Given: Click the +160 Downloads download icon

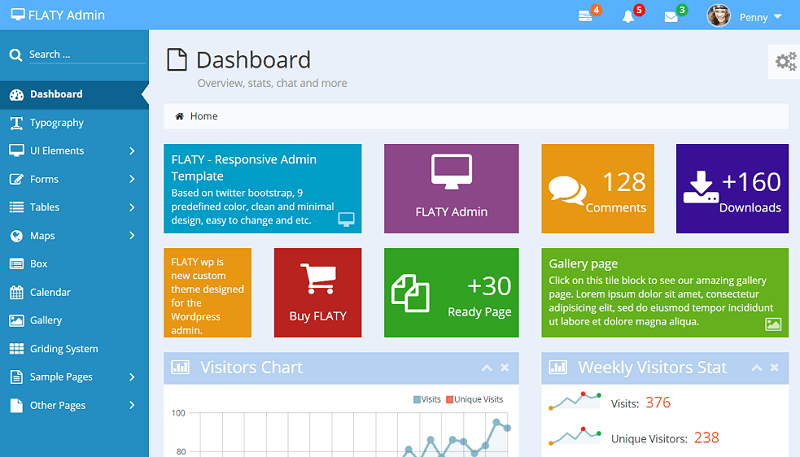Looking at the screenshot, I should click(701, 187).
